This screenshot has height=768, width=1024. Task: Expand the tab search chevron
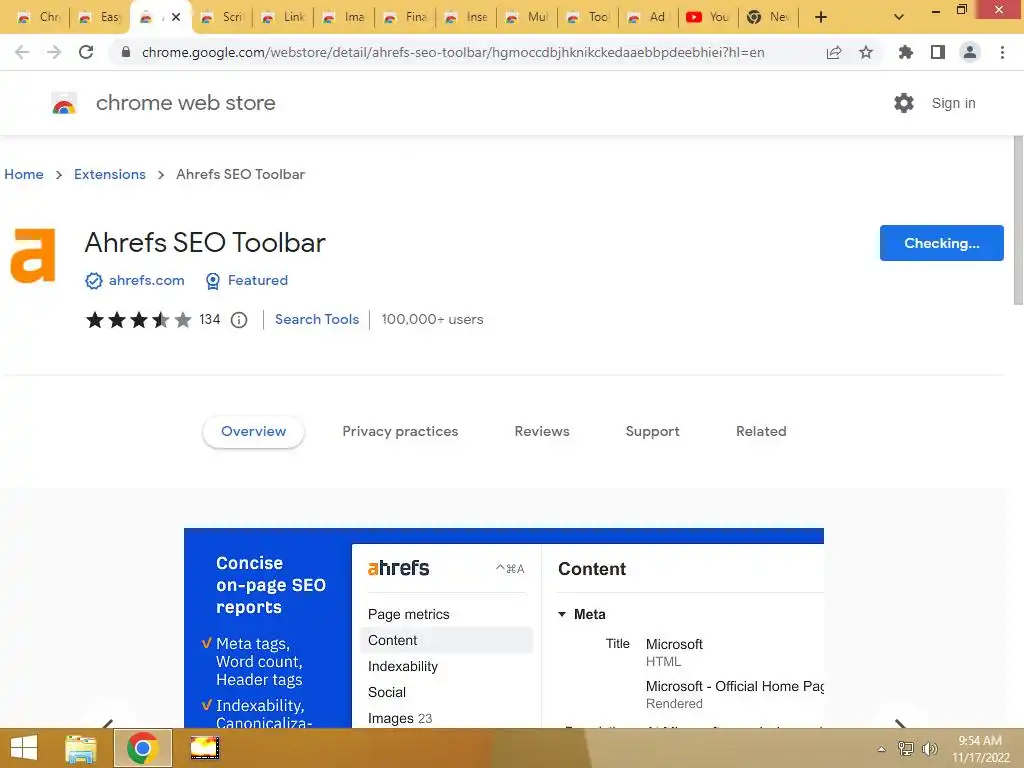click(899, 17)
